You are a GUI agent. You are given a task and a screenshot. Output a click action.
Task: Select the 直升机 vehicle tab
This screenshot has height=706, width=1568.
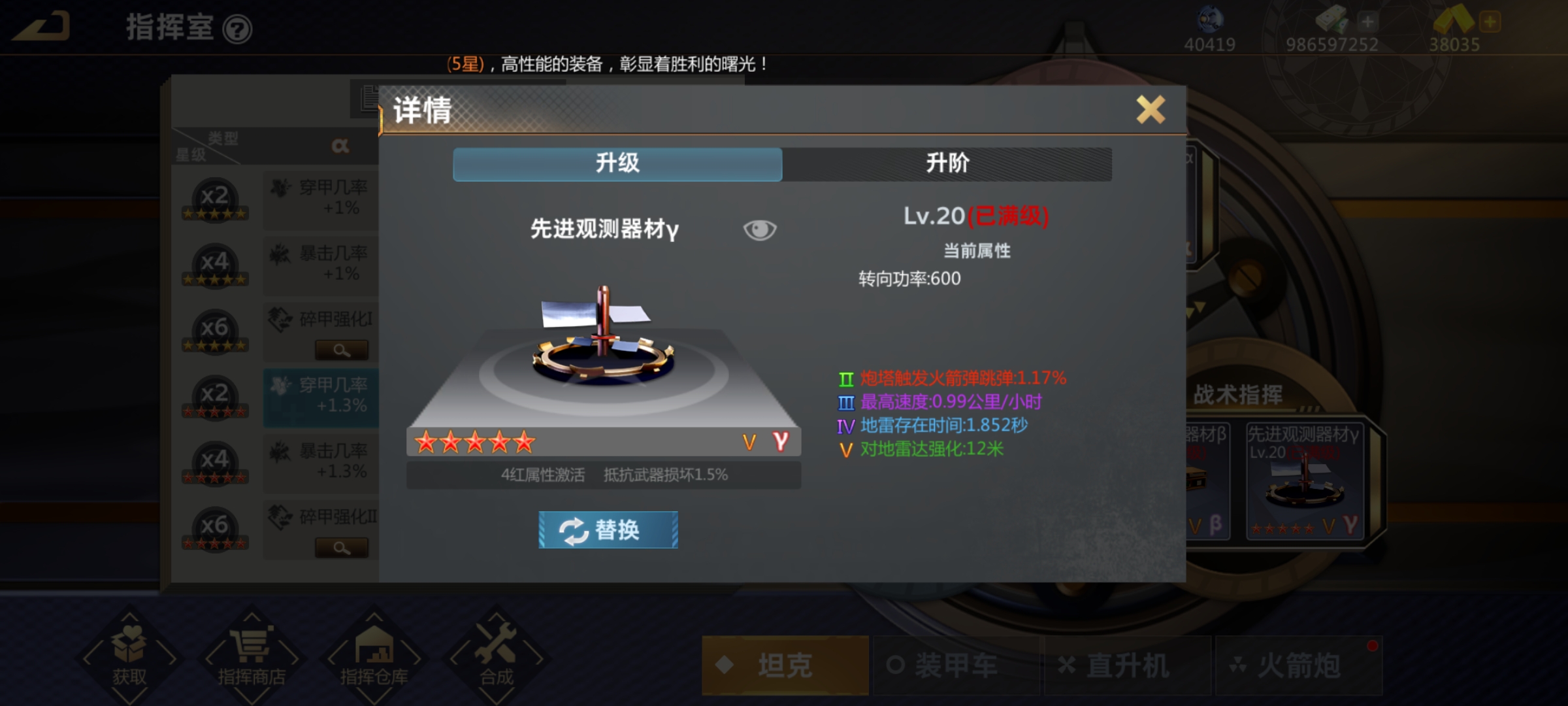click(x=1128, y=665)
